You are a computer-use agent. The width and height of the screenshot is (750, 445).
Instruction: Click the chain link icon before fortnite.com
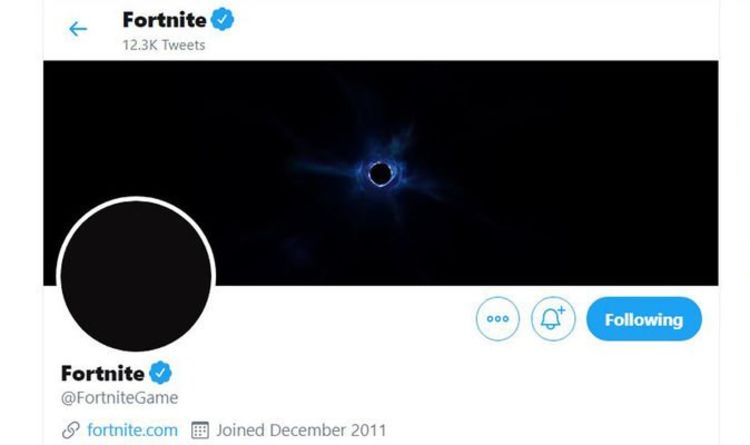point(71,430)
